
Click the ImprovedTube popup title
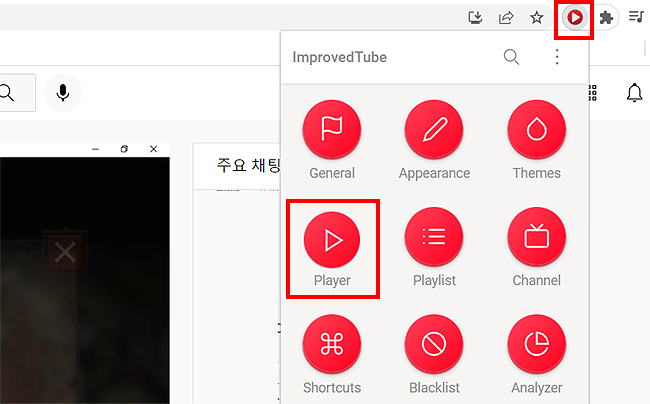click(x=340, y=57)
